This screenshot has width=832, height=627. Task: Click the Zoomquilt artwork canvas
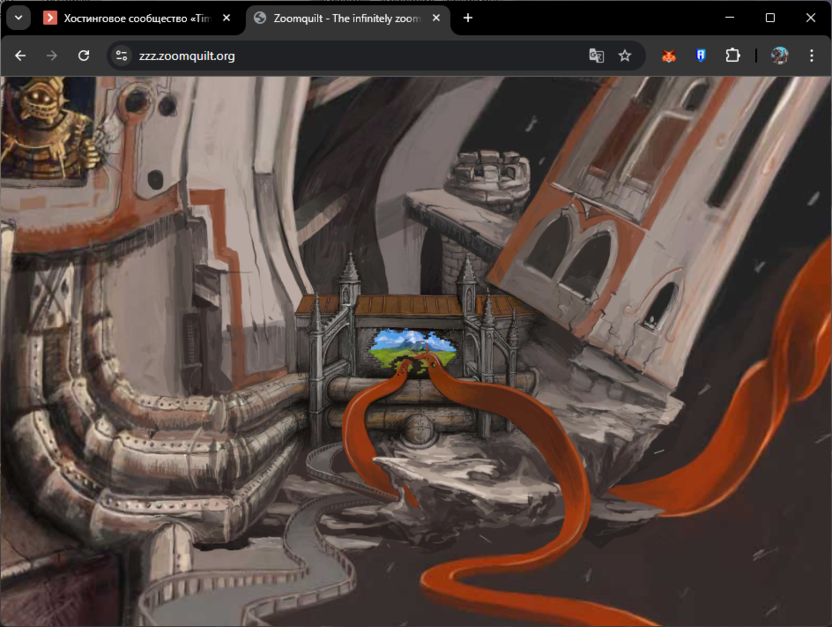[x=416, y=351]
